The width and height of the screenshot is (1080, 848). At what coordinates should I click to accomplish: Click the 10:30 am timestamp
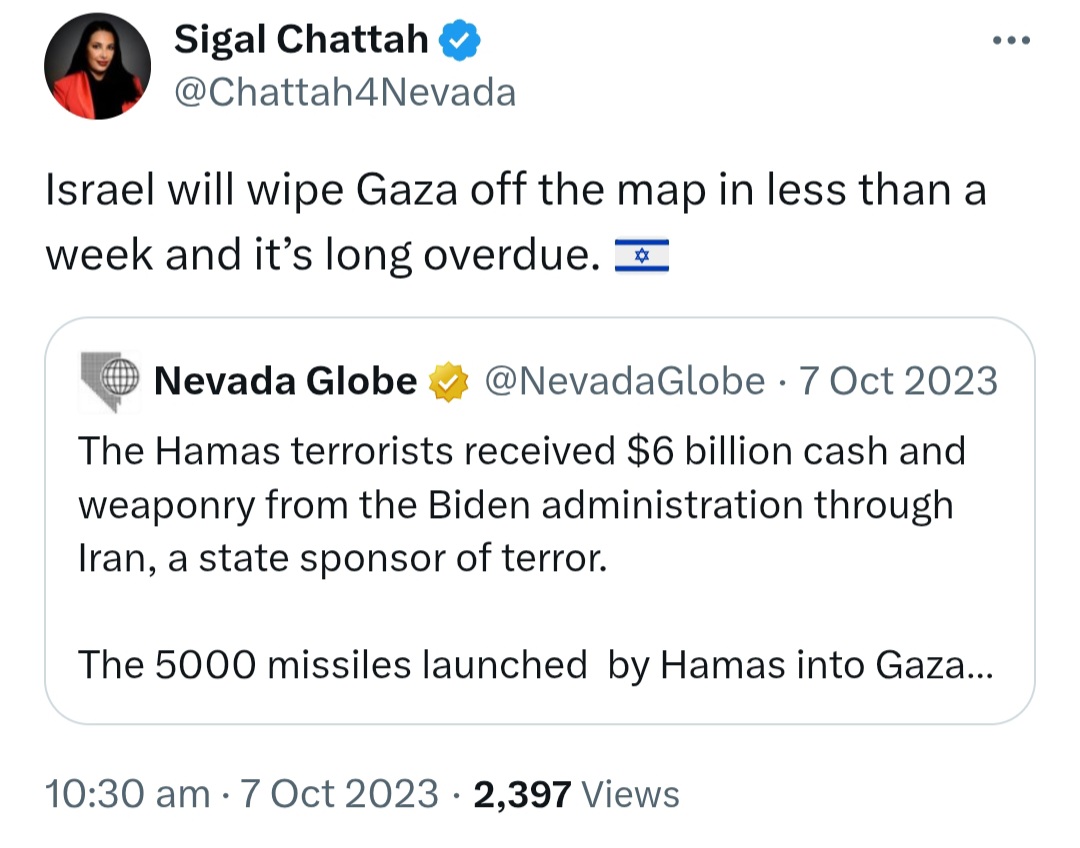pyautogui.click(x=127, y=794)
